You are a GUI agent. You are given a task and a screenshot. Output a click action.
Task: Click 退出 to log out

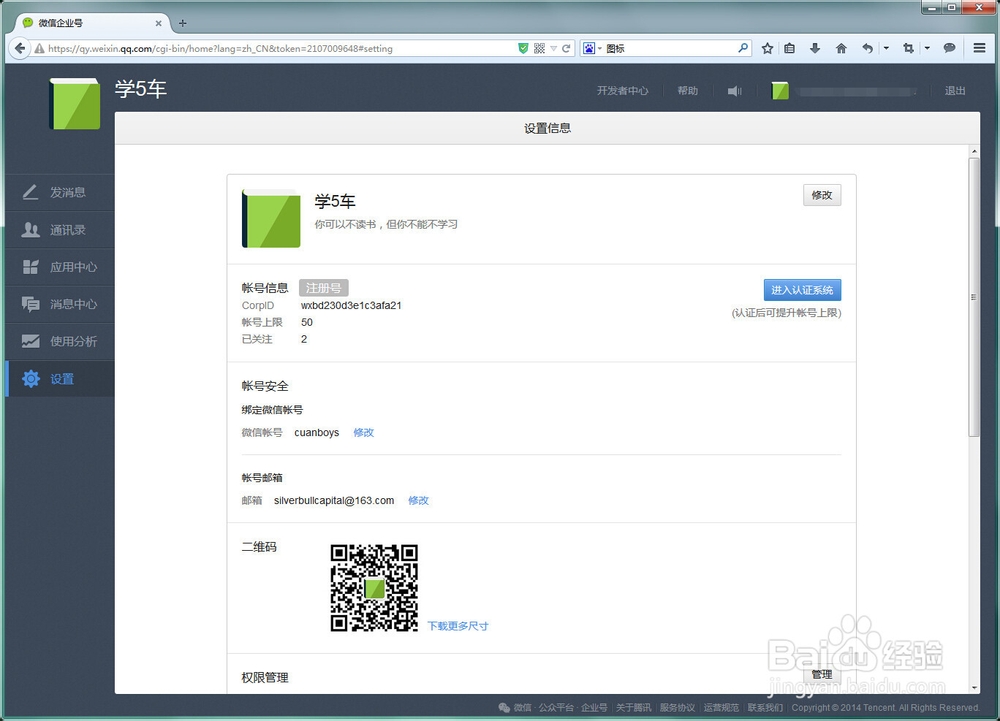(x=955, y=91)
